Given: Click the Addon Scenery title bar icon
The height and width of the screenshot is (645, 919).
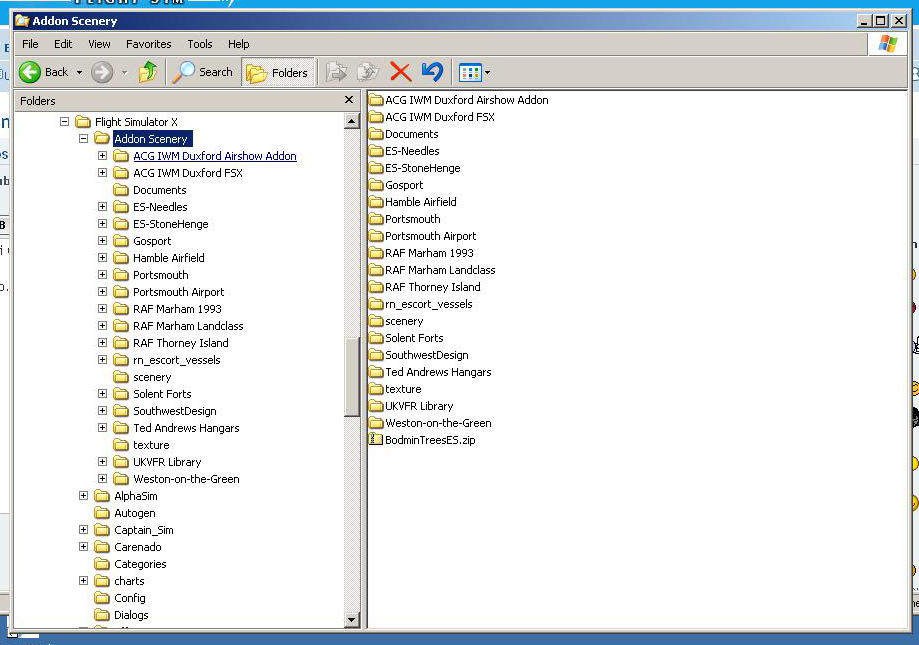Looking at the screenshot, I should coord(22,21).
